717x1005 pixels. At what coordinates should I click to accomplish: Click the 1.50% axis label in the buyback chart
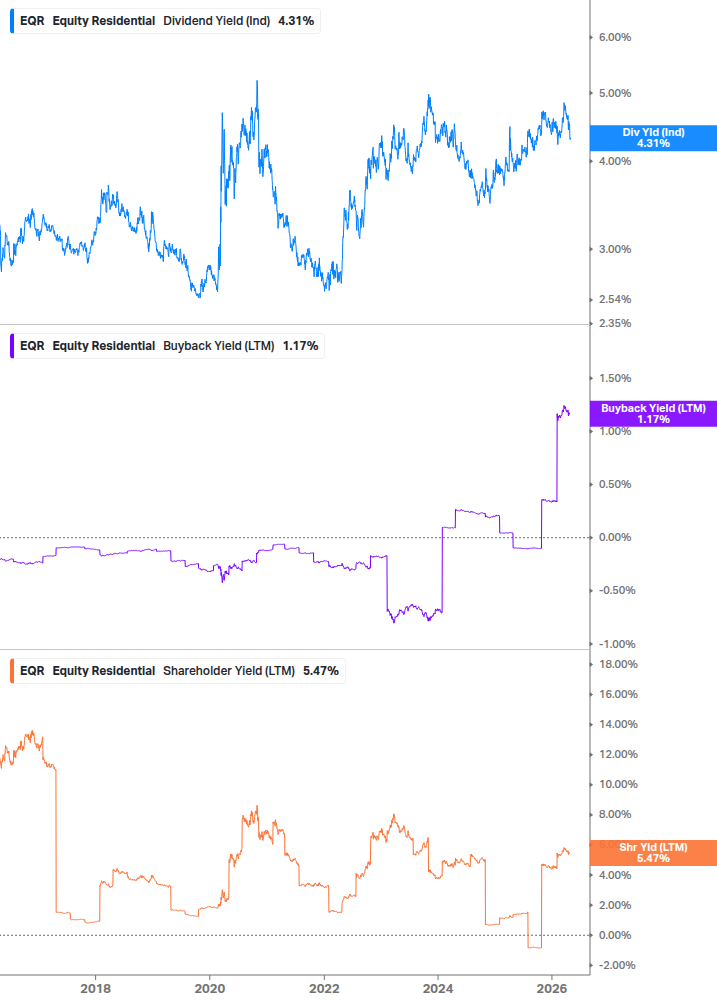[x=615, y=378]
